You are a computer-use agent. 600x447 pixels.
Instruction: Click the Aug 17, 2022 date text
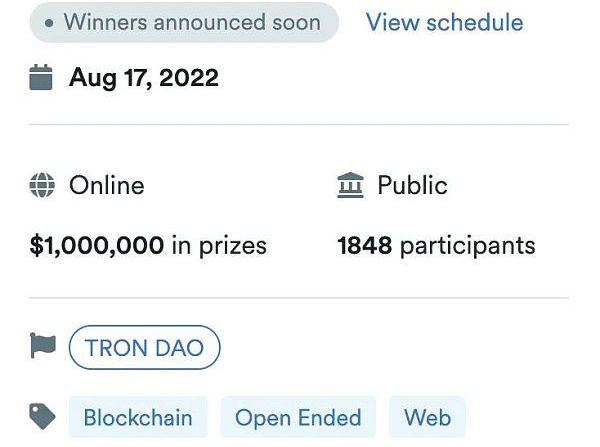click(144, 78)
